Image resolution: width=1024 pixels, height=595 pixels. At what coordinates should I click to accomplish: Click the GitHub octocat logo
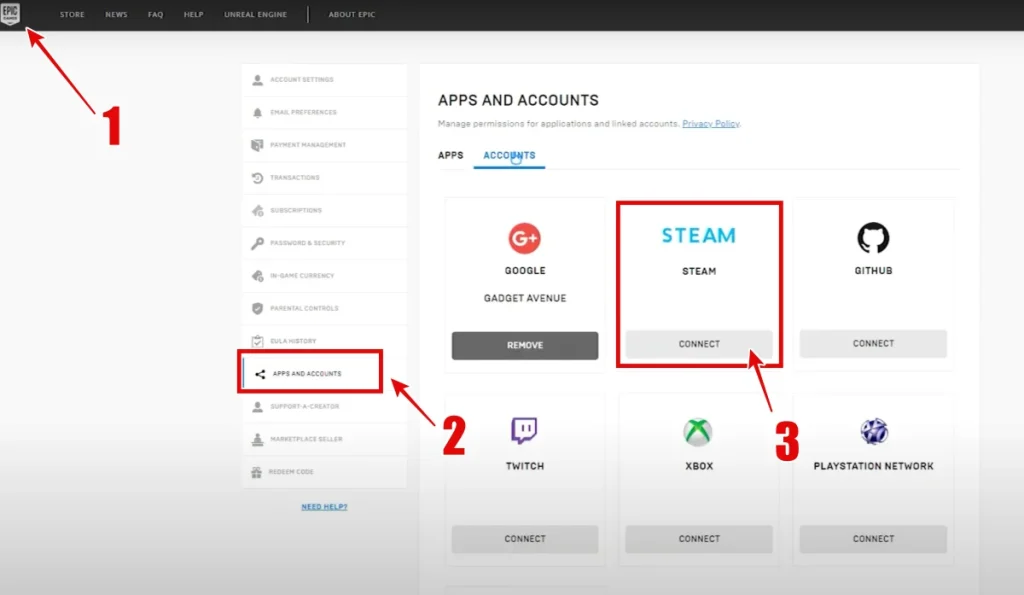873,238
